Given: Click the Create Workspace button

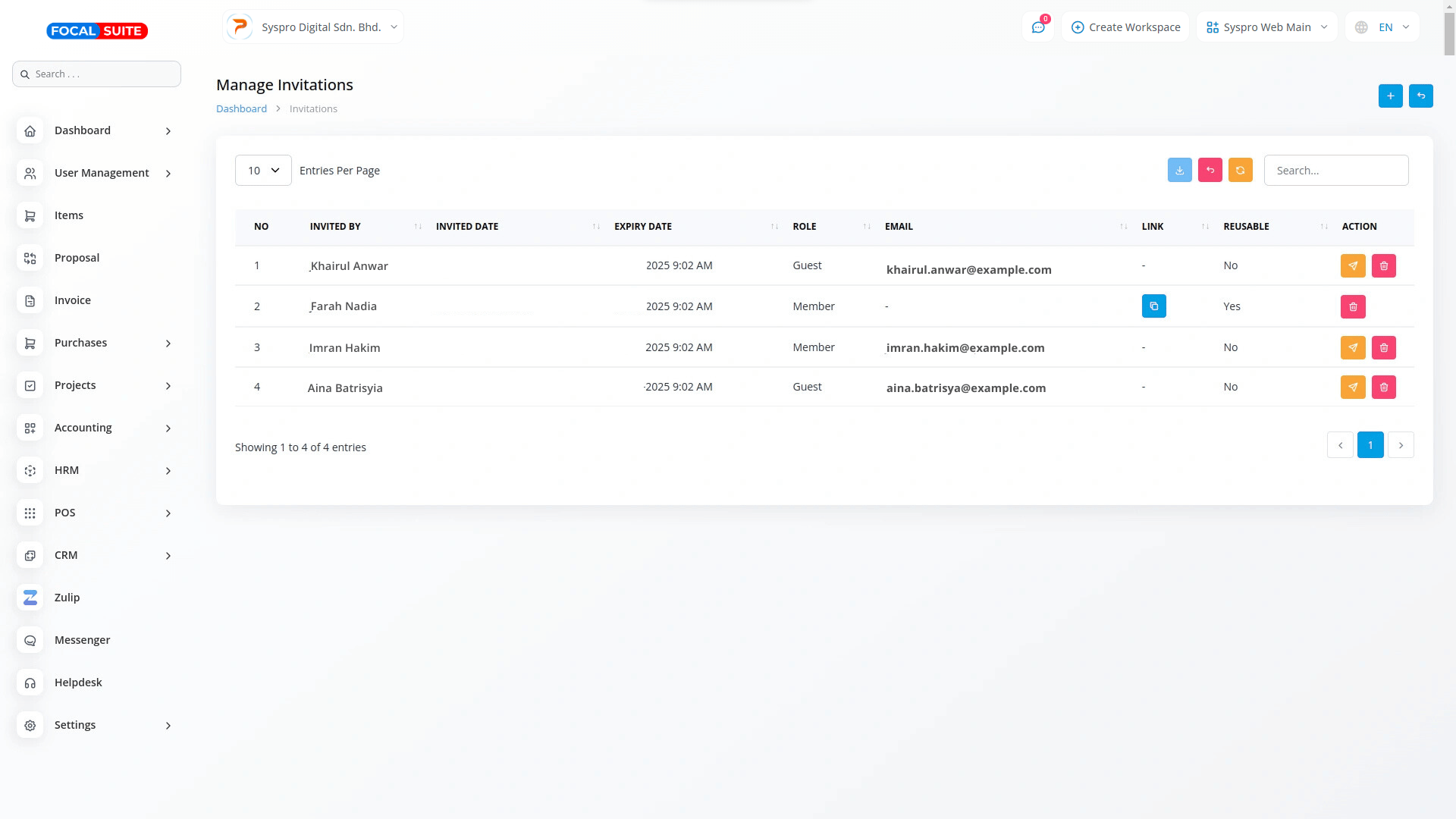Looking at the screenshot, I should pyautogui.click(x=1125, y=27).
